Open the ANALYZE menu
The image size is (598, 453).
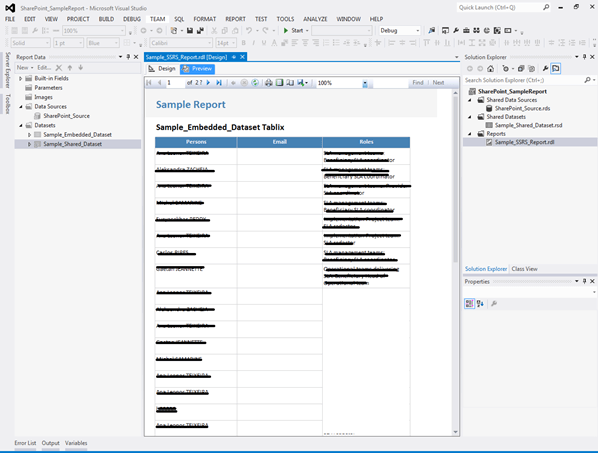(315, 19)
